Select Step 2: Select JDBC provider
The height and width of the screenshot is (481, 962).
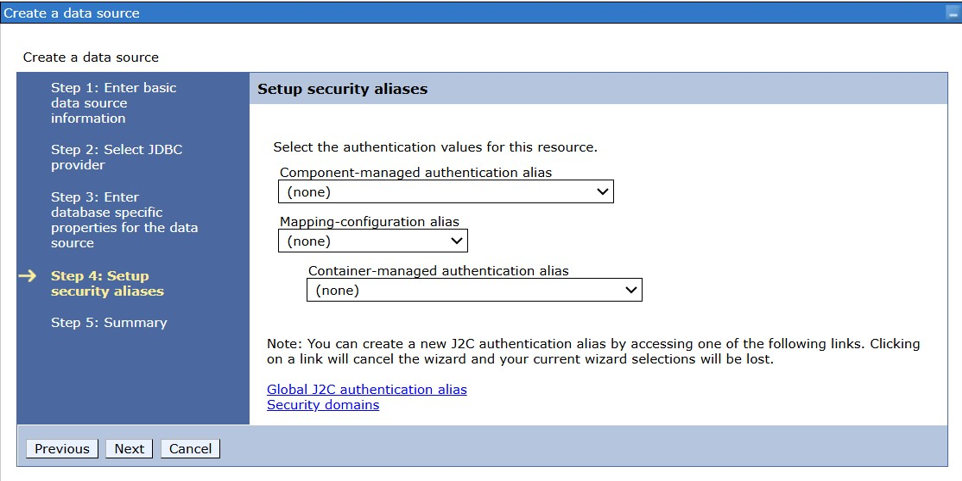[x=116, y=157]
